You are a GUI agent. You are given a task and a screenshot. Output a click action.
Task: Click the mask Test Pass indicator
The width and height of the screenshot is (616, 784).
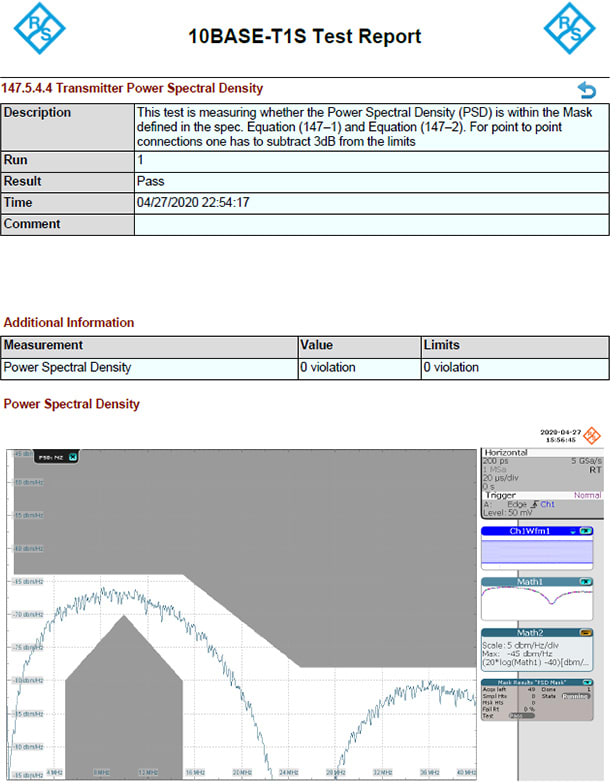tap(521, 716)
